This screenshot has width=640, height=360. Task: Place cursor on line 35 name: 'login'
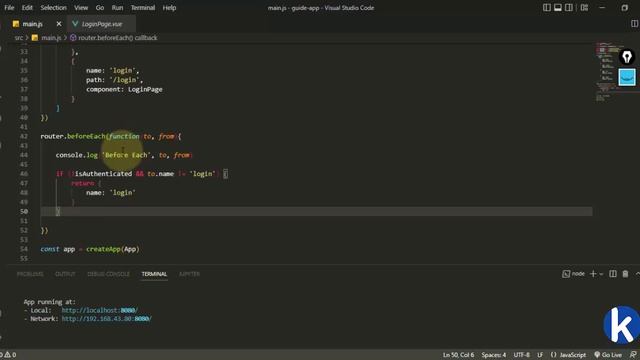pyautogui.click(x=112, y=71)
